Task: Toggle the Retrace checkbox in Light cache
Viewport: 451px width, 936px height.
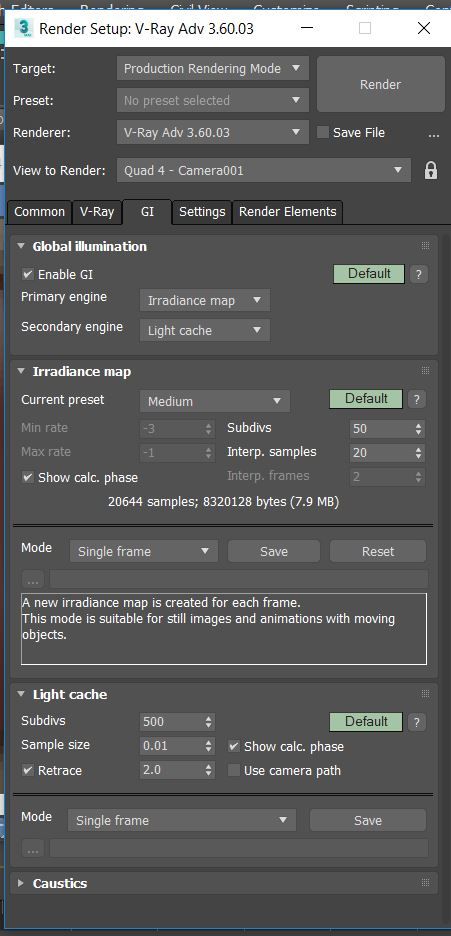Action: (x=27, y=771)
